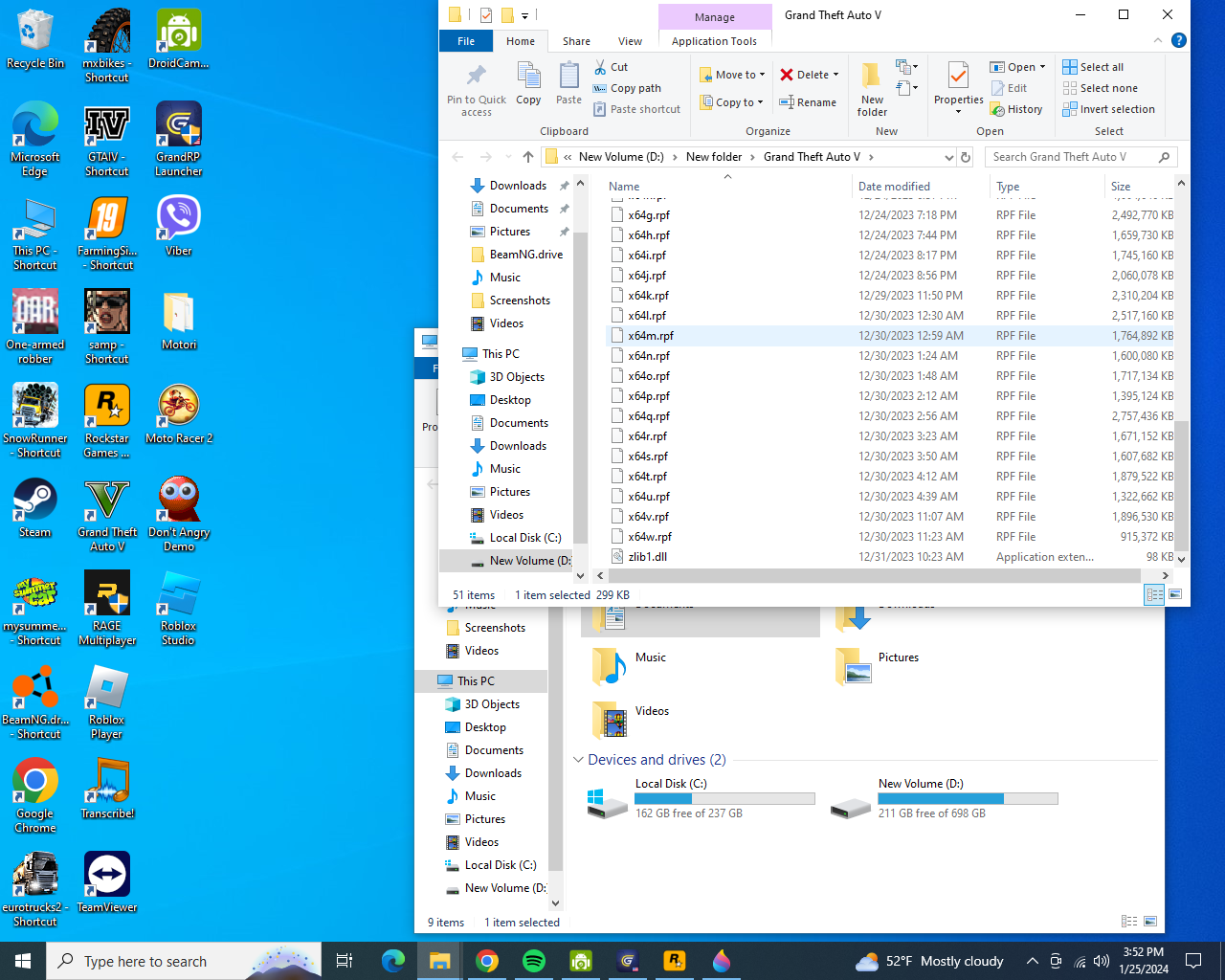Switch to Details view using status bar icon
1225x980 pixels.
coord(1155,595)
